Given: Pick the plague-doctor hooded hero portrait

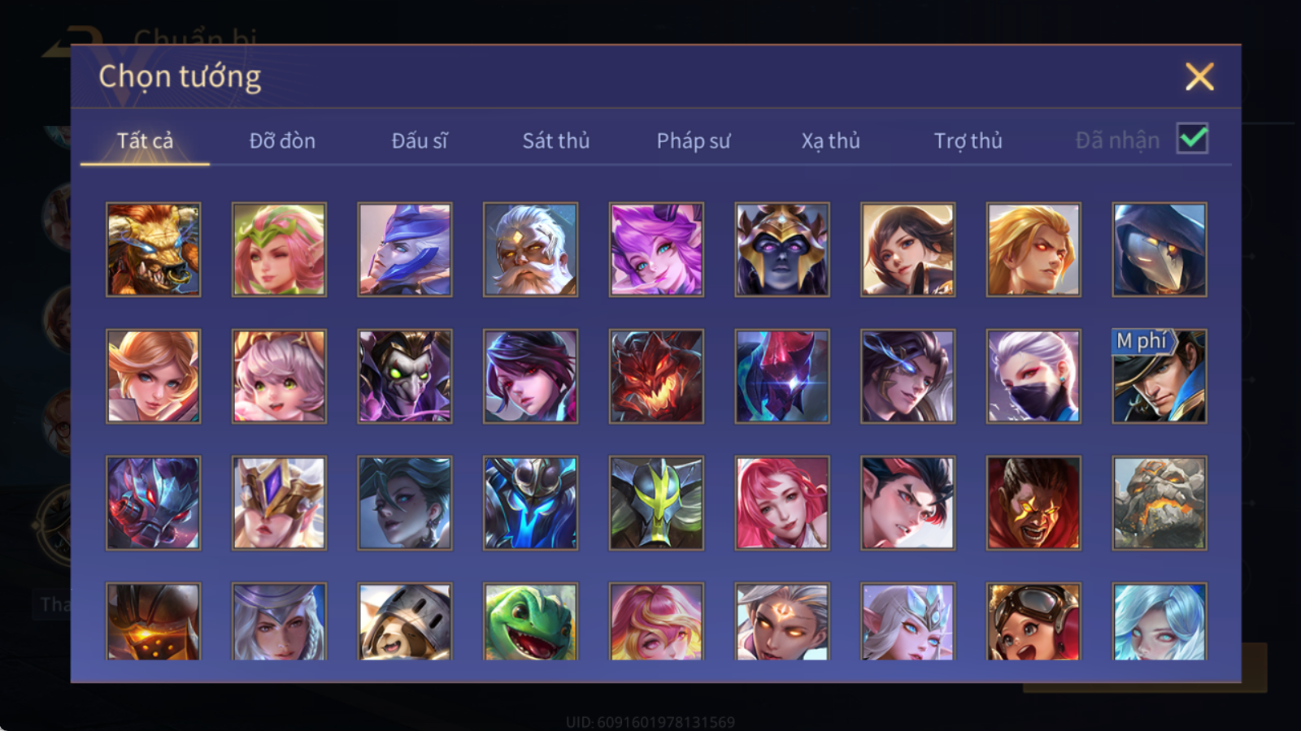Looking at the screenshot, I should point(1159,249).
